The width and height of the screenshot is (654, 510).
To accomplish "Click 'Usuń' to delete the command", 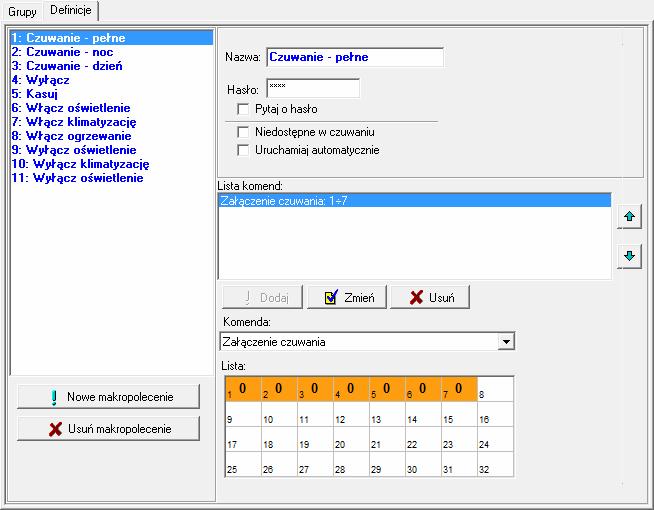I will tap(430, 297).
